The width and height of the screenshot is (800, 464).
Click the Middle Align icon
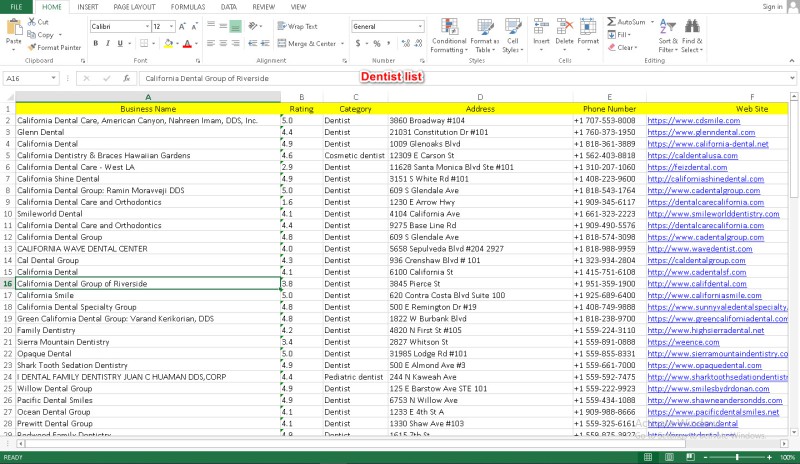(x=223, y=26)
